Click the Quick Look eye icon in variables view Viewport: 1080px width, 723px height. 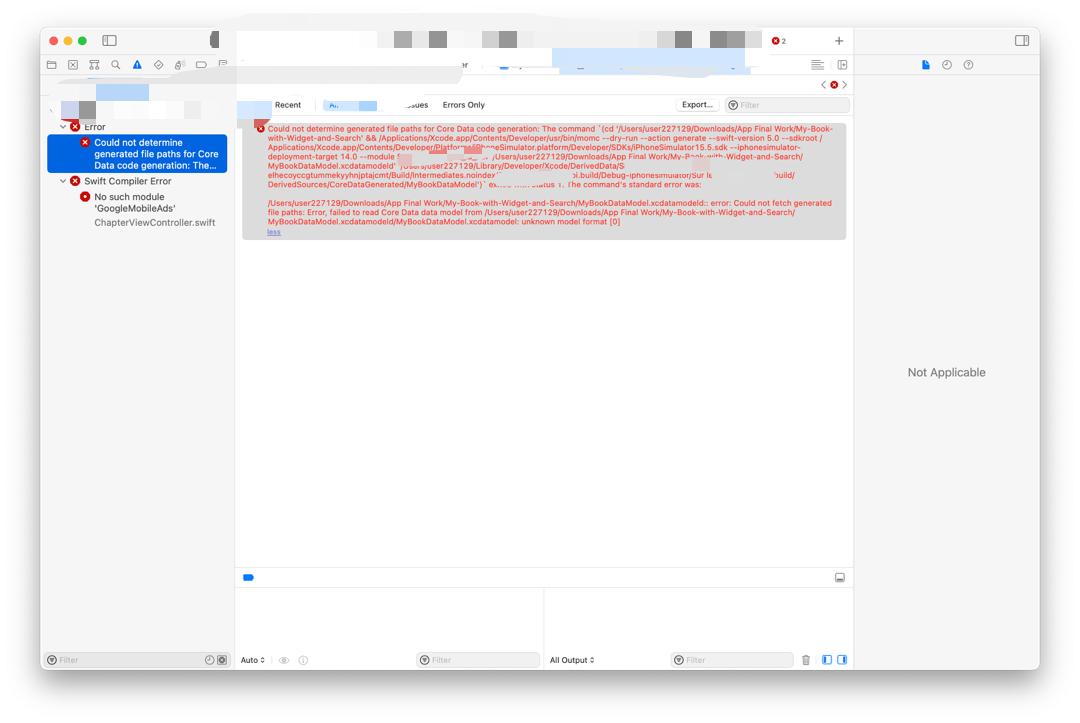284,660
